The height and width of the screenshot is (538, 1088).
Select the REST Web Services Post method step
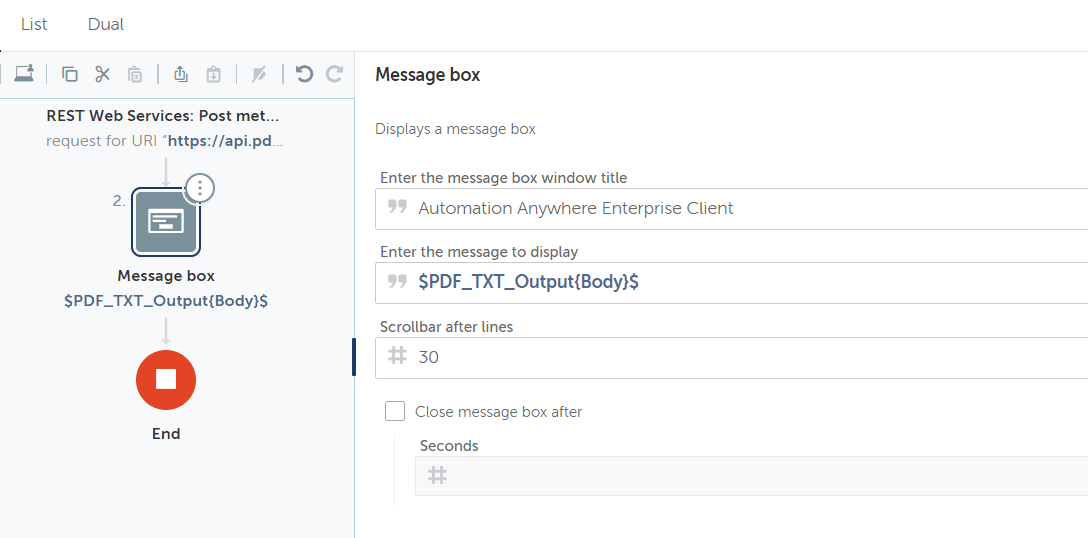click(163, 115)
